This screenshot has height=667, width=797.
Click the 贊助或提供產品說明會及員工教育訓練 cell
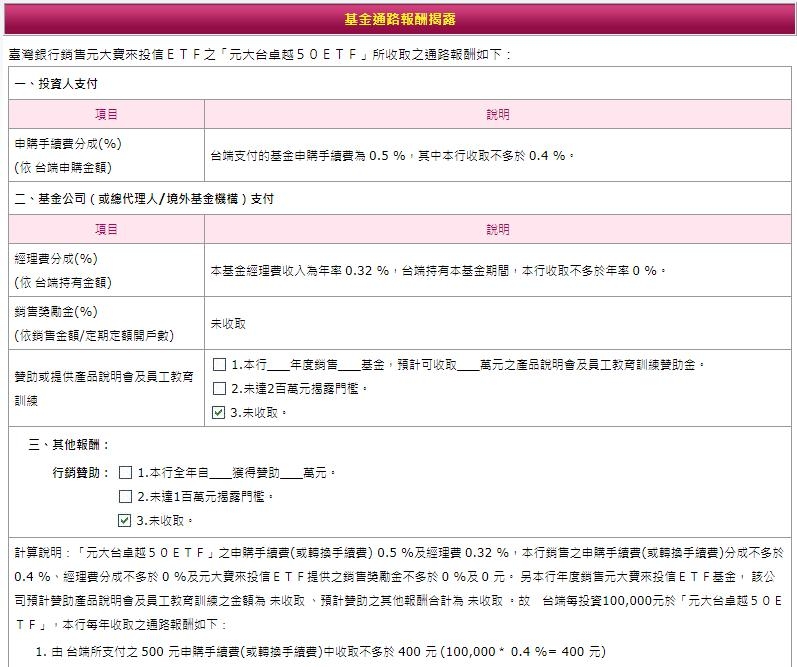(107, 388)
